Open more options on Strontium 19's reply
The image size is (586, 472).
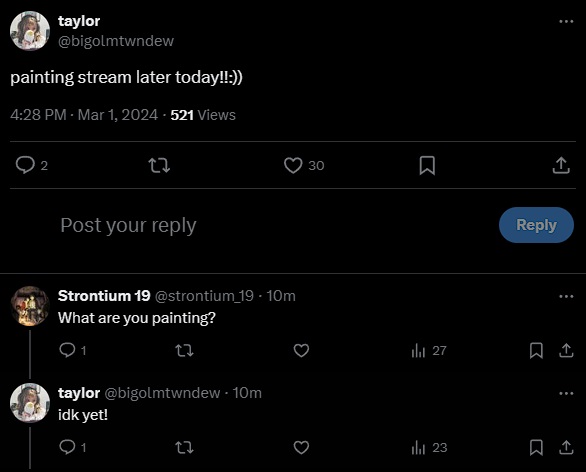(x=566, y=297)
